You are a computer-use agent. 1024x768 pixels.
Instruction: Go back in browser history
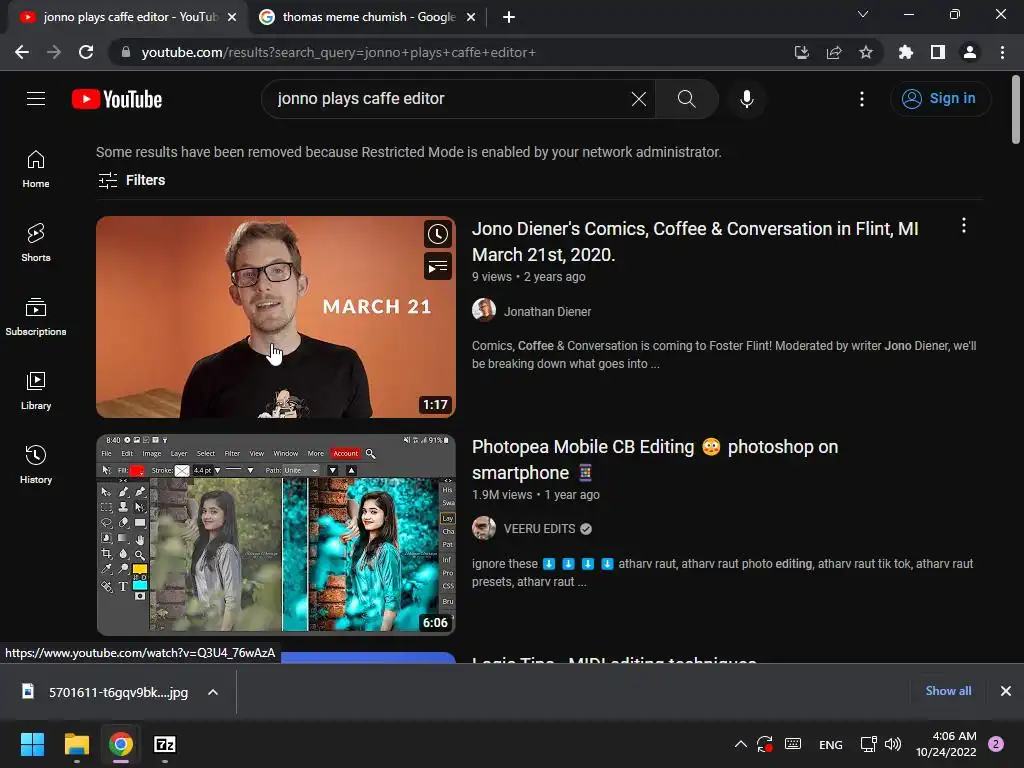pyautogui.click(x=22, y=52)
